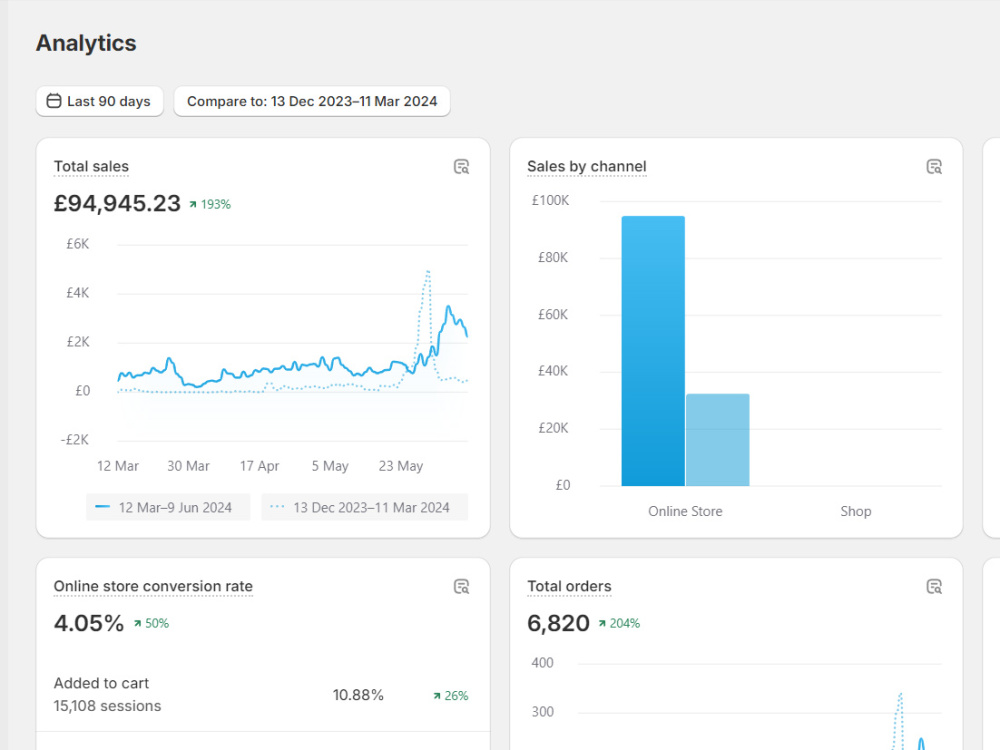Open report icon on Sales by channel card
The width and height of the screenshot is (1000, 750).
pos(934,167)
